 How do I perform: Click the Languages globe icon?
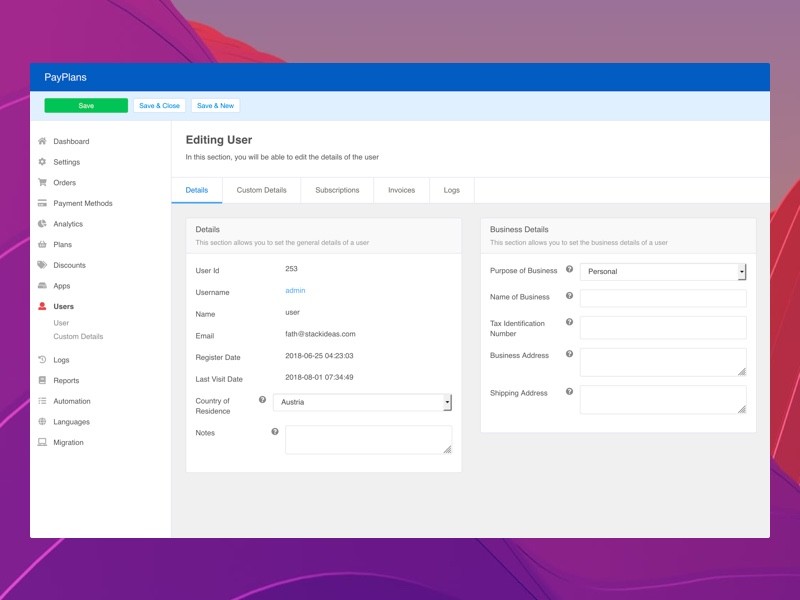[42, 422]
